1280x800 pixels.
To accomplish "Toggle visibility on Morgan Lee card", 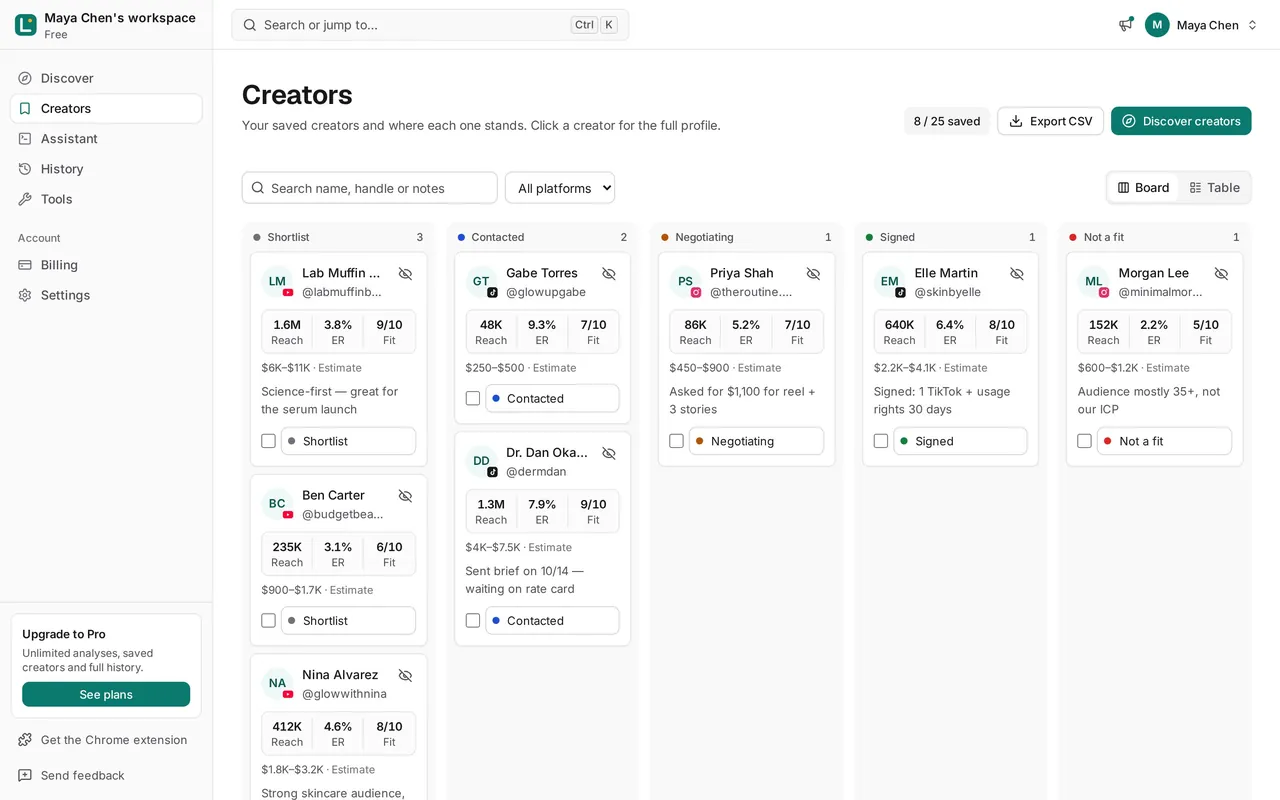I will pos(1221,273).
